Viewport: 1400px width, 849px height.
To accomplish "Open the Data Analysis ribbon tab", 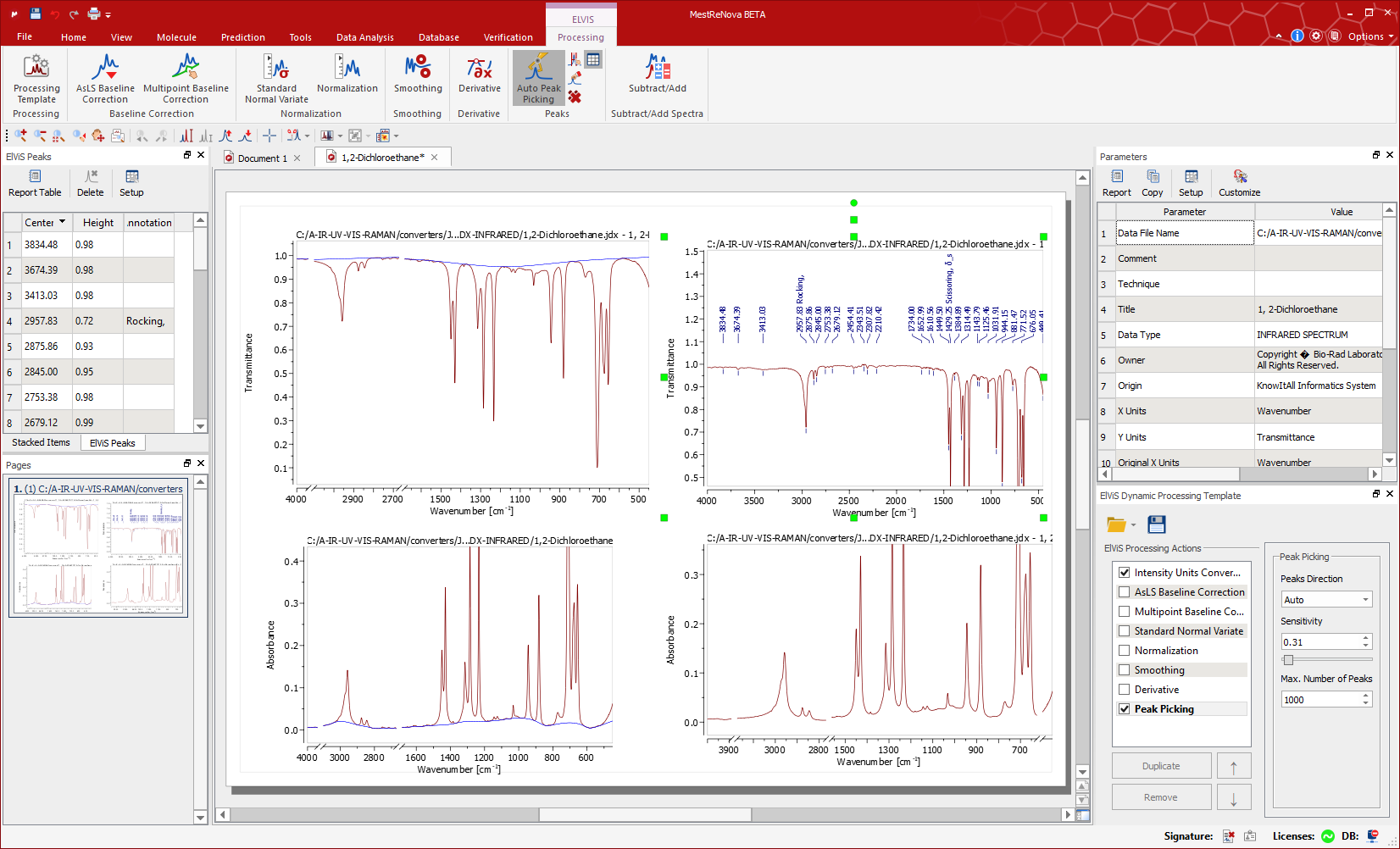I will 364,37.
